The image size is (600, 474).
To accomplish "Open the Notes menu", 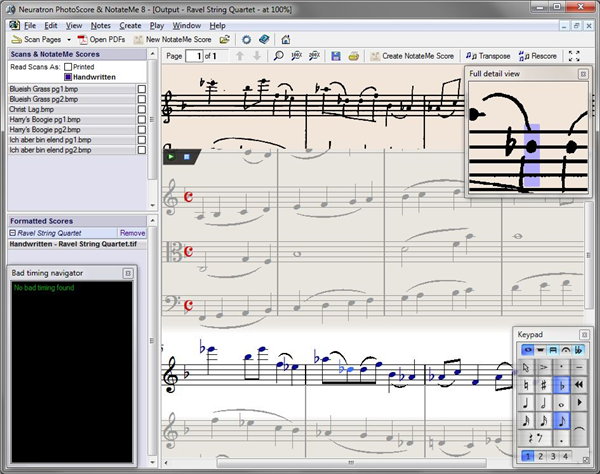I will click(101, 24).
